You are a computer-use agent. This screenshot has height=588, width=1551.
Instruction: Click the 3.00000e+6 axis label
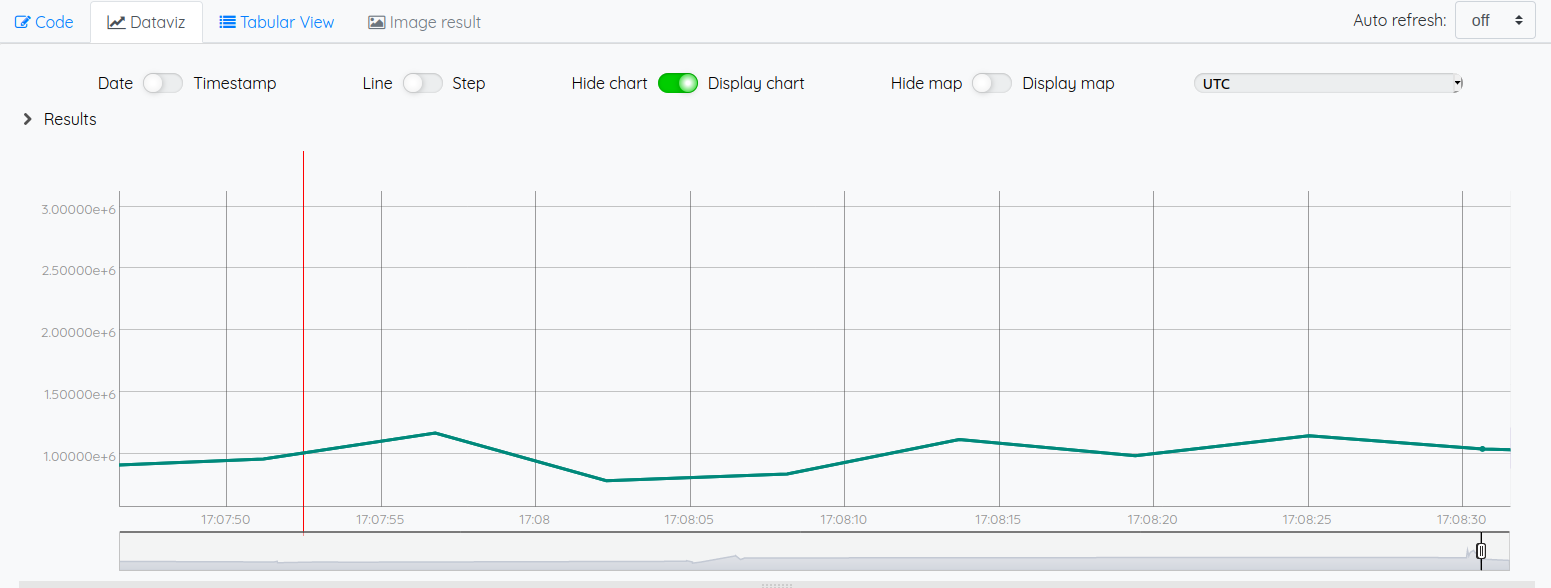pyautogui.click(x=79, y=209)
